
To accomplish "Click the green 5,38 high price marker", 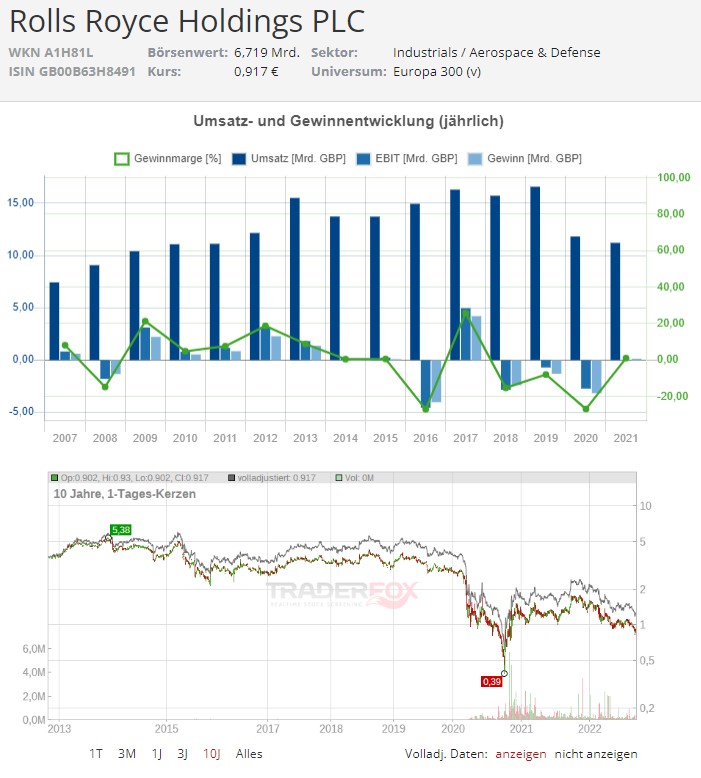I will (121, 530).
